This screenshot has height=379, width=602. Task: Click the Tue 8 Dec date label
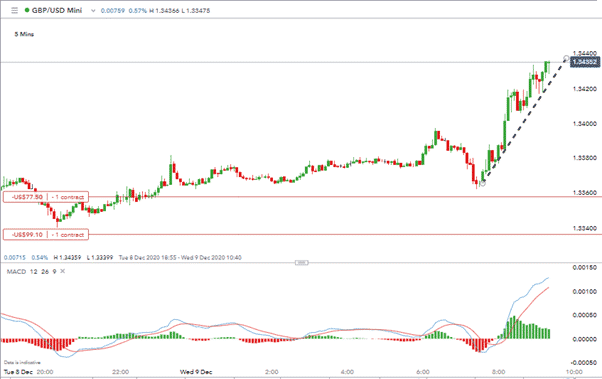coord(18,372)
